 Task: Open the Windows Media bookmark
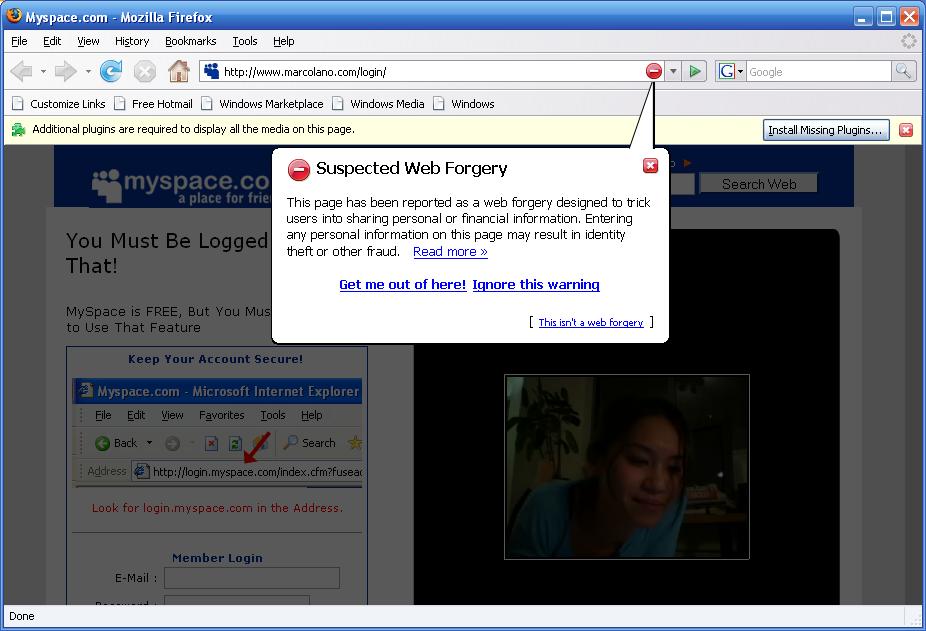378,104
